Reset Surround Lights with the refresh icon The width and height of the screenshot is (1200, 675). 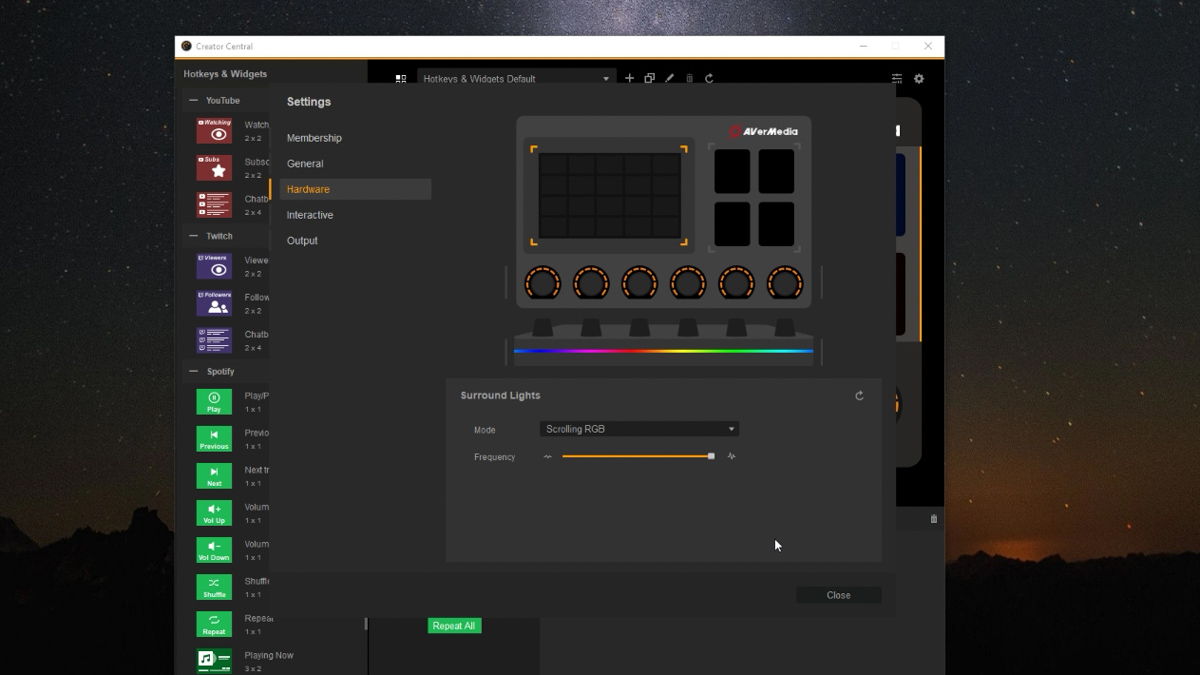pyautogui.click(x=859, y=396)
